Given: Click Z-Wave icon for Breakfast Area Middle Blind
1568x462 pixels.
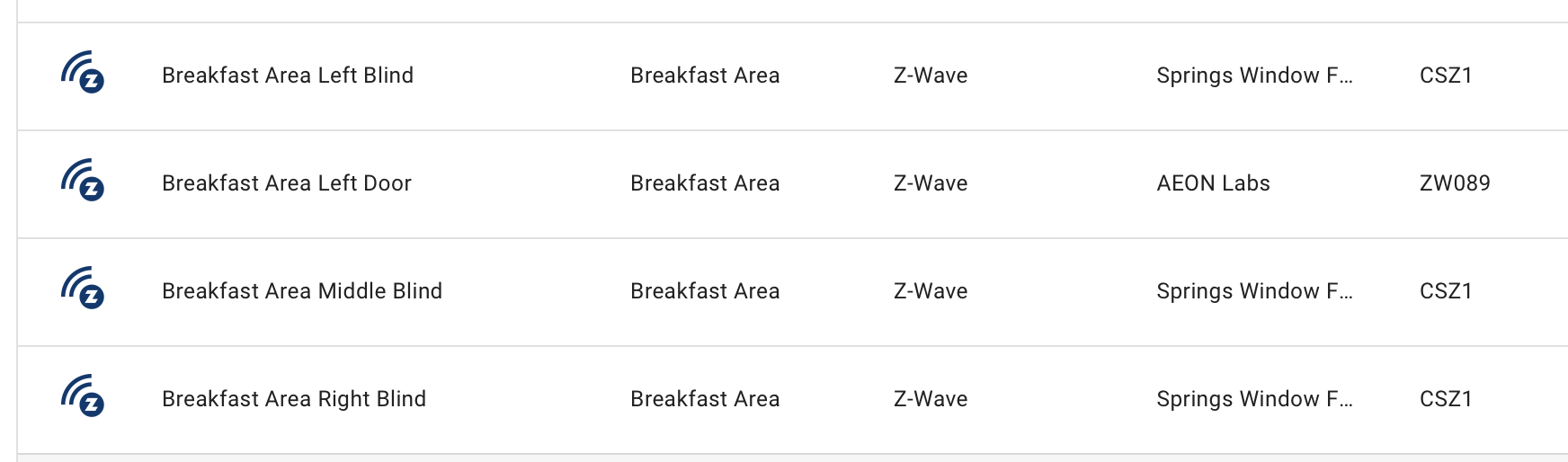Looking at the screenshot, I should [x=83, y=289].
